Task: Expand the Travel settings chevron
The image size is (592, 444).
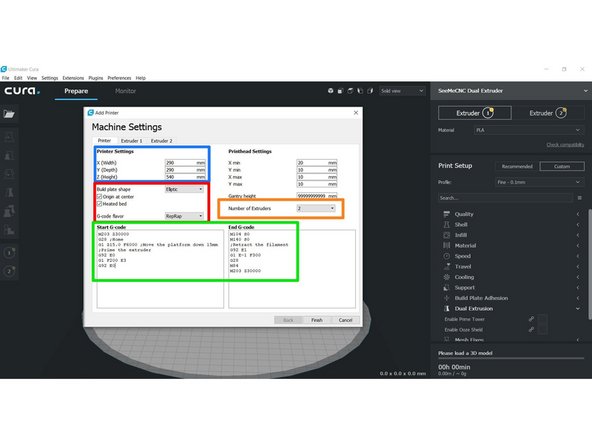Action: point(578,267)
